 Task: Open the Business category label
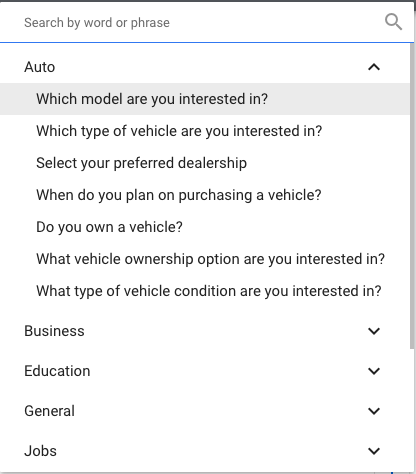(54, 331)
